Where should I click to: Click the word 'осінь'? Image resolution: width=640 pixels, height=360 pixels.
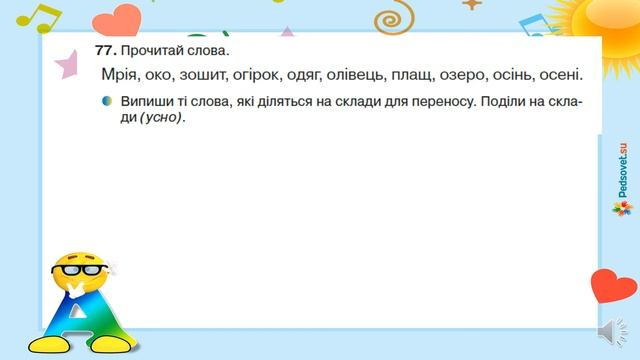514,75
